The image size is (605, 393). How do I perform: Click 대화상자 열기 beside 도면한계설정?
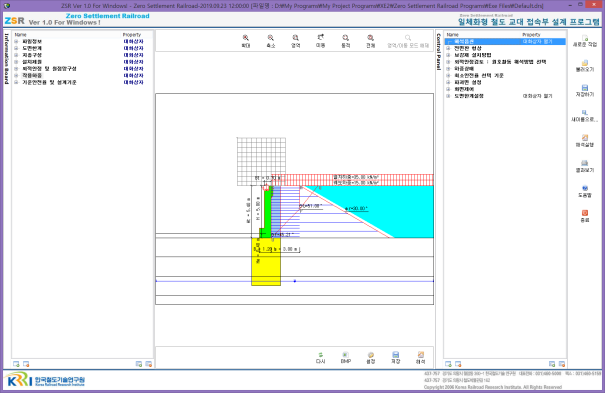(537, 96)
